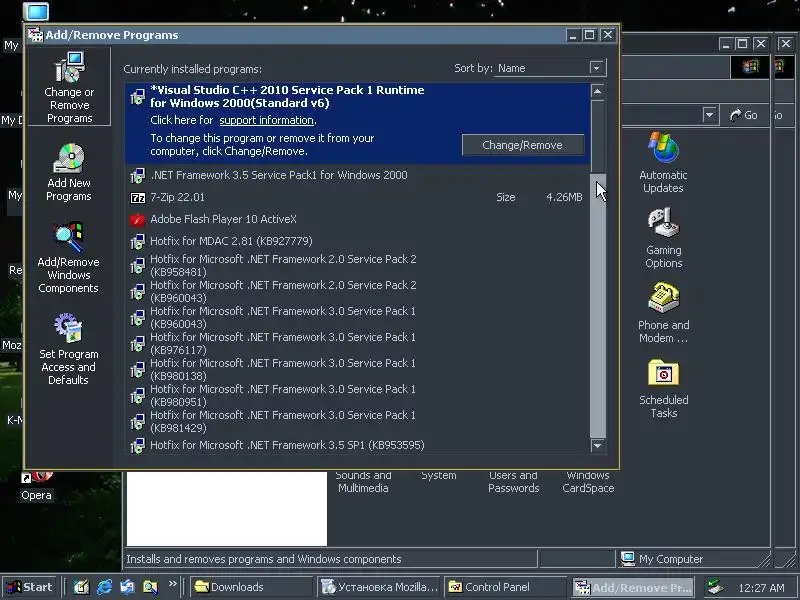The width and height of the screenshot is (800, 600).
Task: Click the 12:27 AM clock
Action: (761, 588)
